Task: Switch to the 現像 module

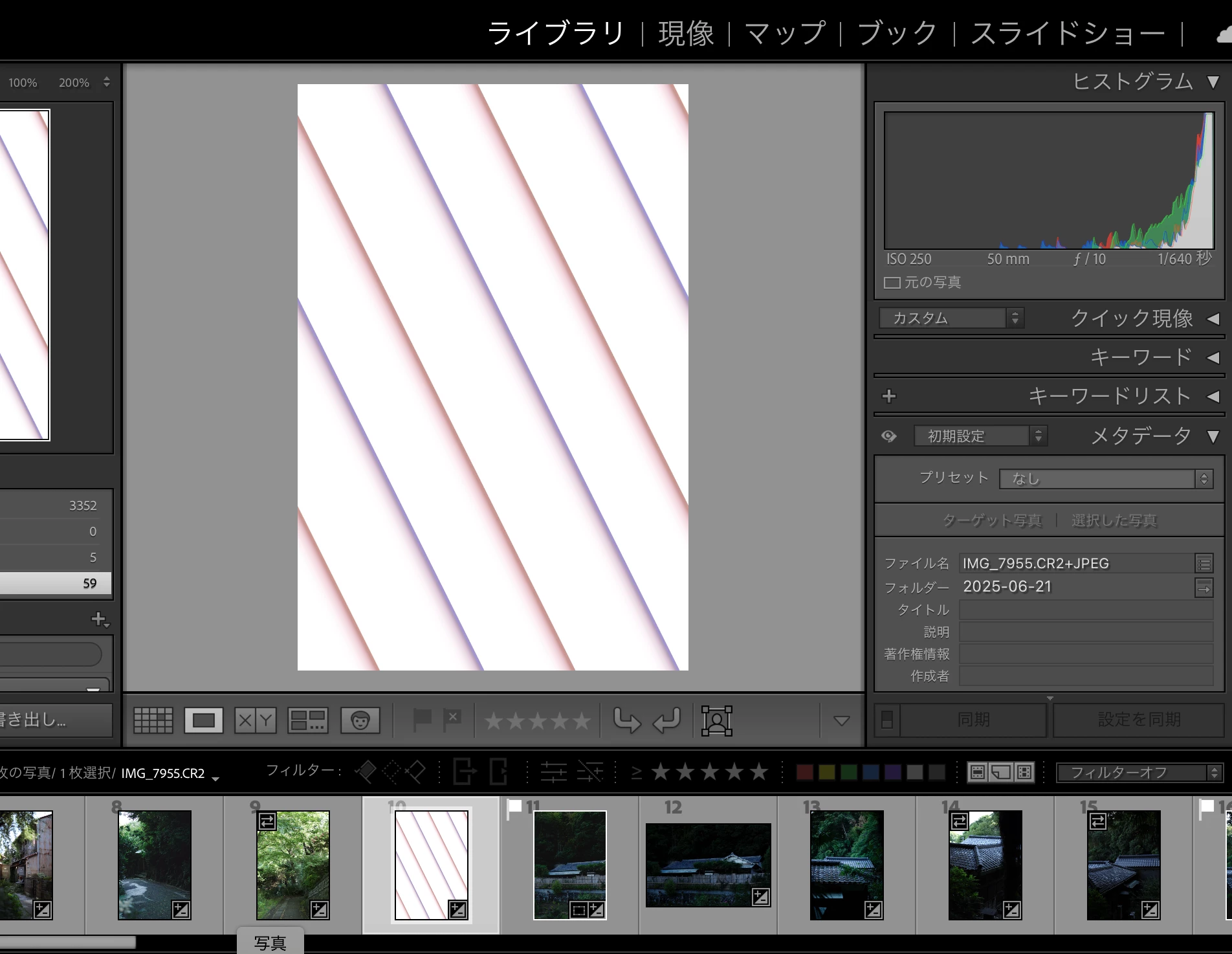Action: point(686,34)
